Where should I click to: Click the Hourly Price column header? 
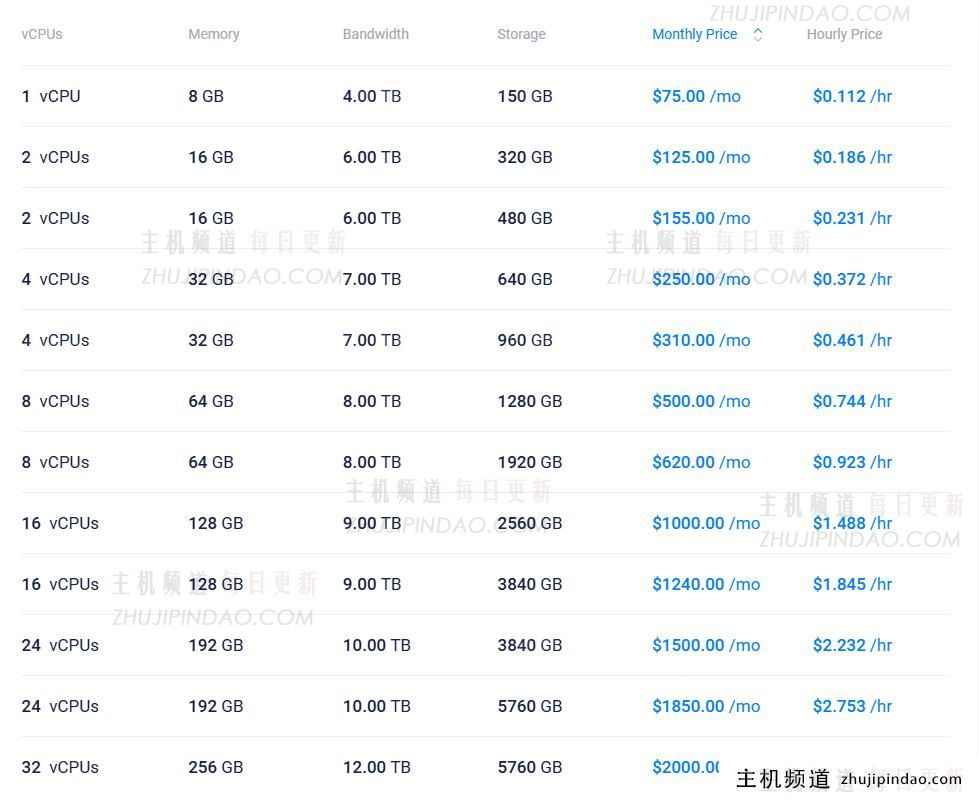tap(844, 34)
